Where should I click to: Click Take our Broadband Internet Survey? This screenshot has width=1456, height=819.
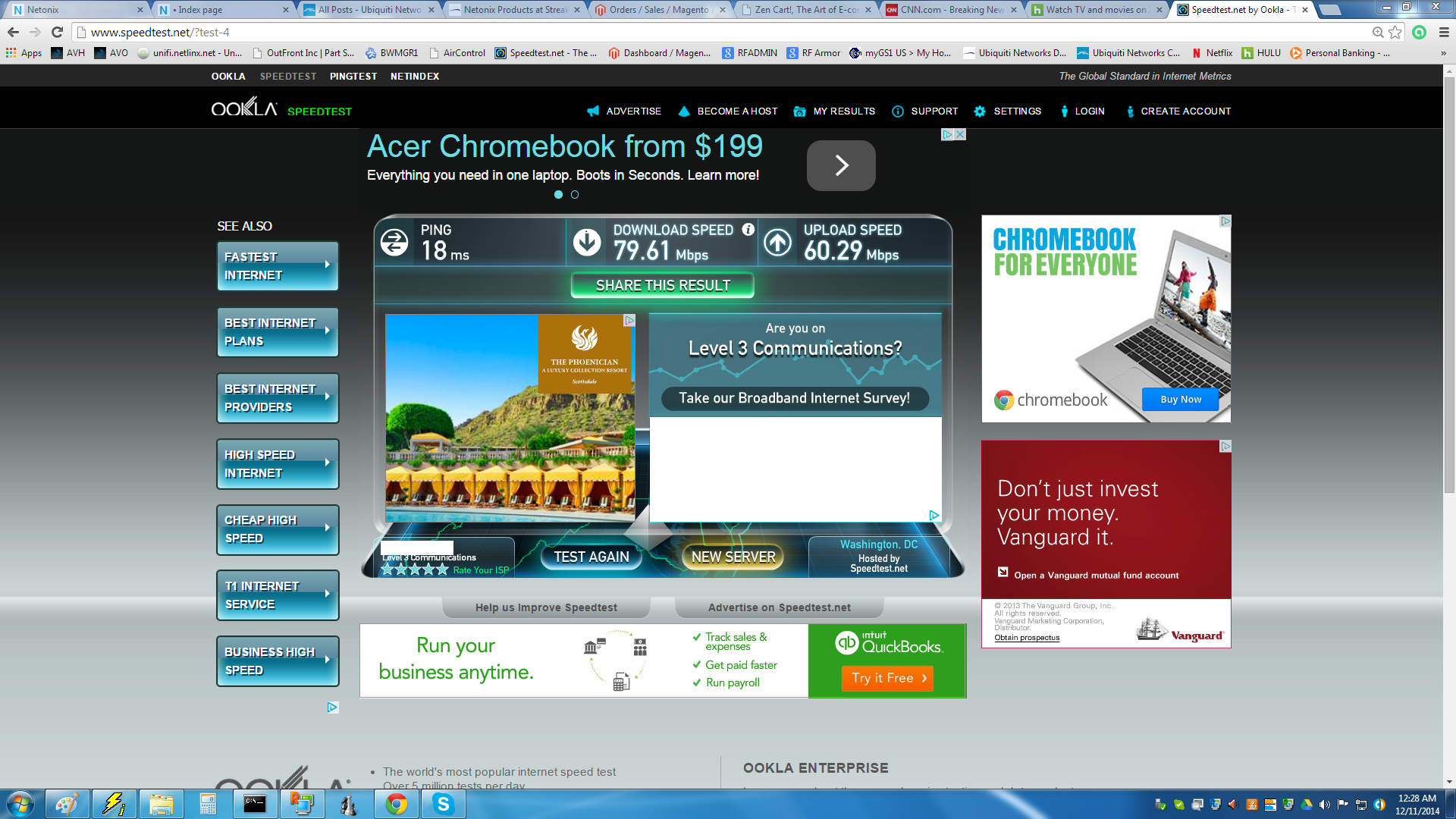pyautogui.click(x=795, y=398)
